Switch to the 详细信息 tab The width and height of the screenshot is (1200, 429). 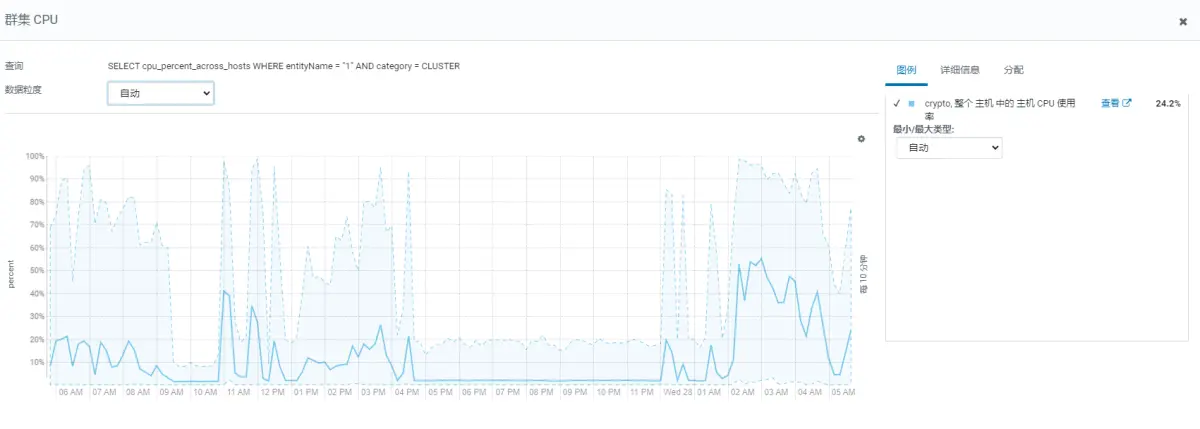pyautogui.click(x=960, y=70)
